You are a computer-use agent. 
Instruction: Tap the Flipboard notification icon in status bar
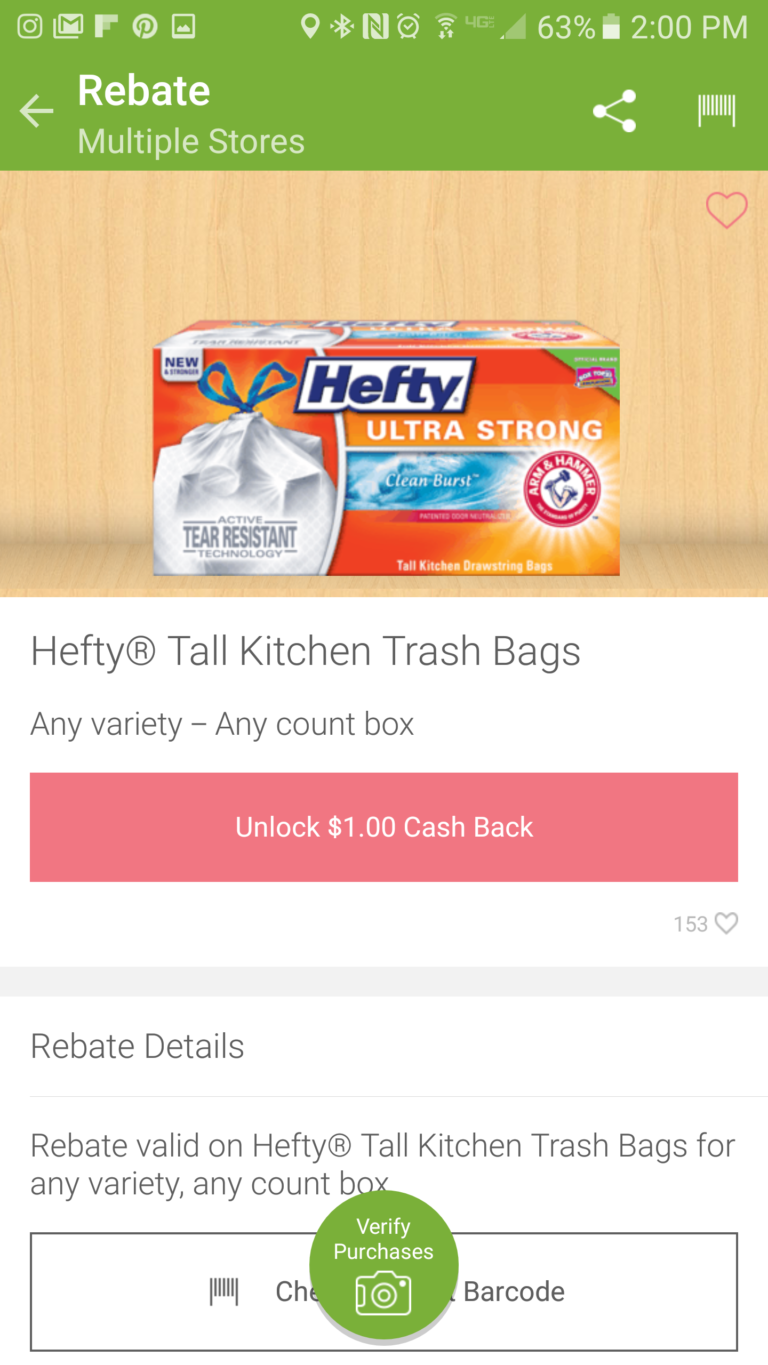click(106, 27)
